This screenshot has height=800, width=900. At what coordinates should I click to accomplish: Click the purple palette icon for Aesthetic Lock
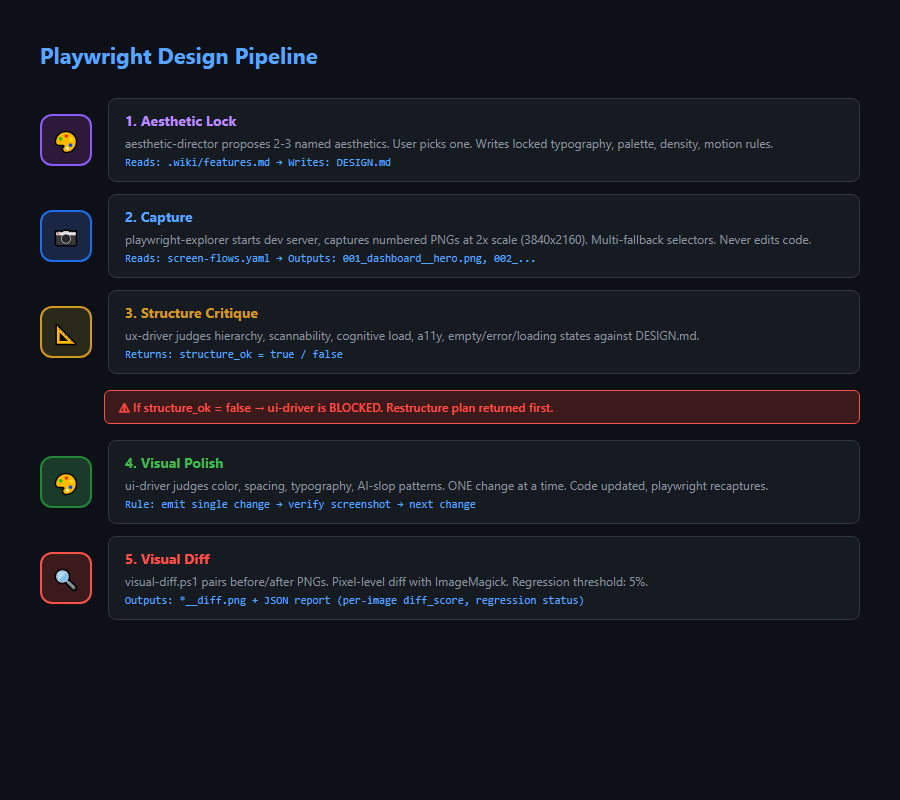point(66,140)
